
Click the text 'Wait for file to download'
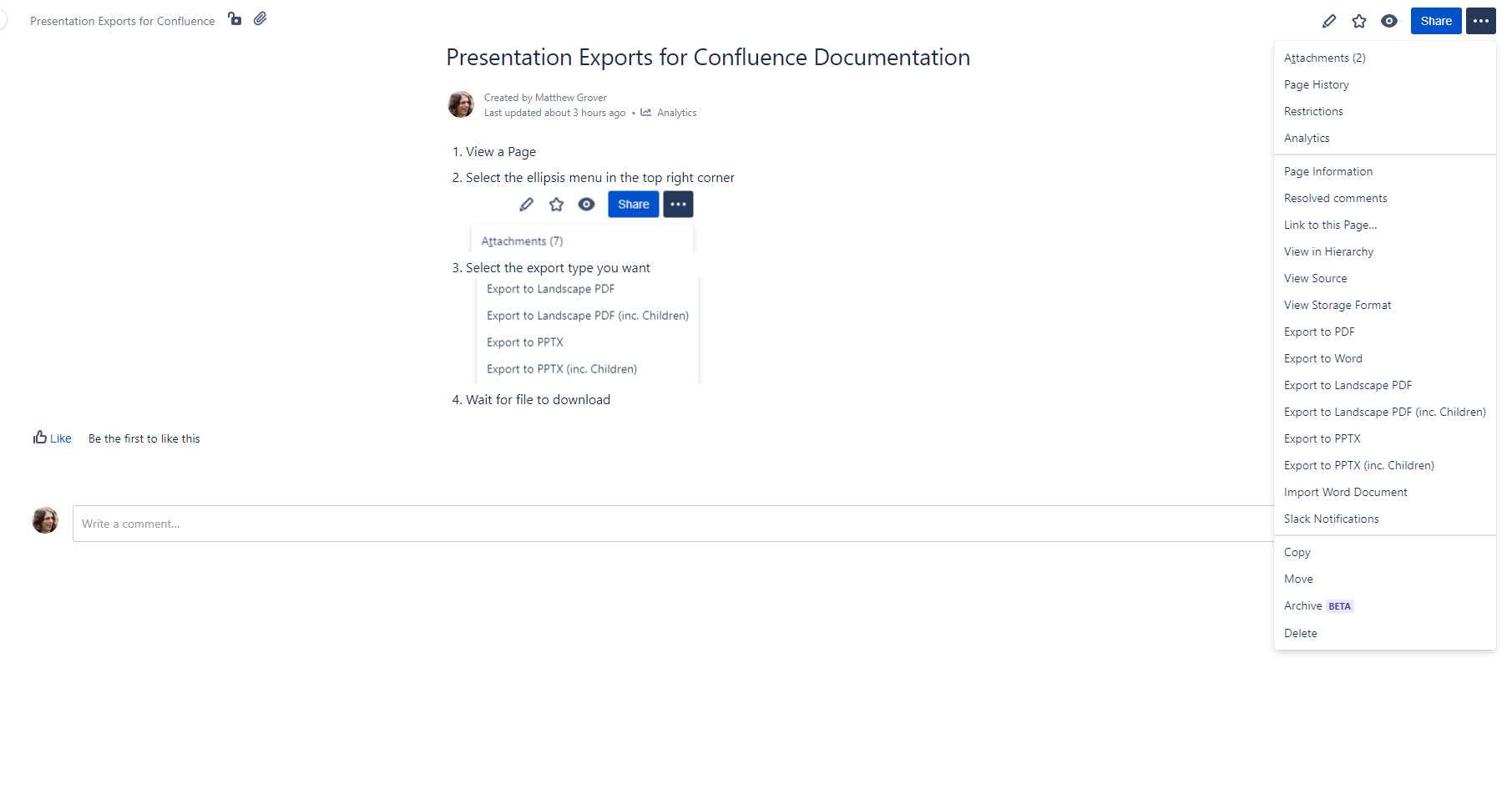[x=538, y=400]
